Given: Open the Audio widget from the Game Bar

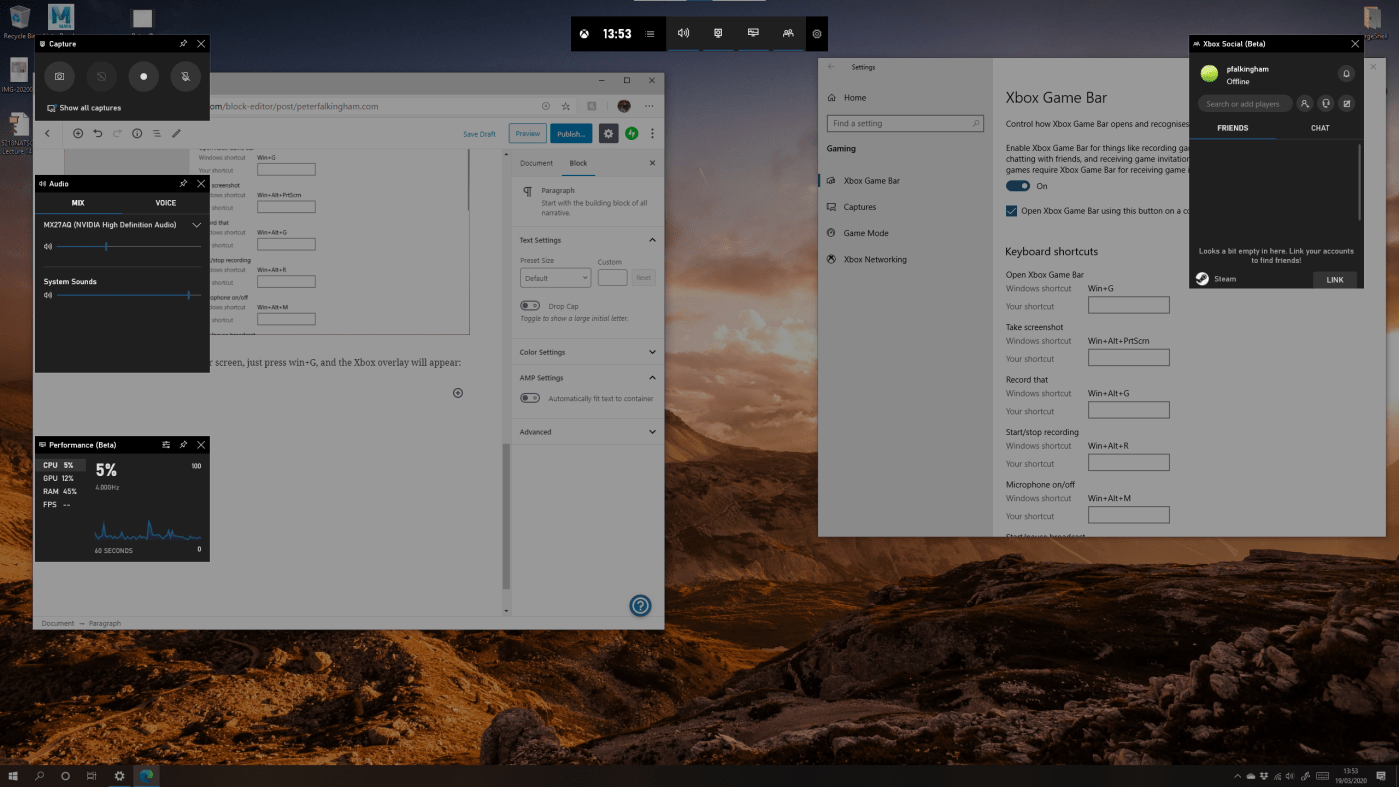Looking at the screenshot, I should pyautogui.click(x=683, y=33).
